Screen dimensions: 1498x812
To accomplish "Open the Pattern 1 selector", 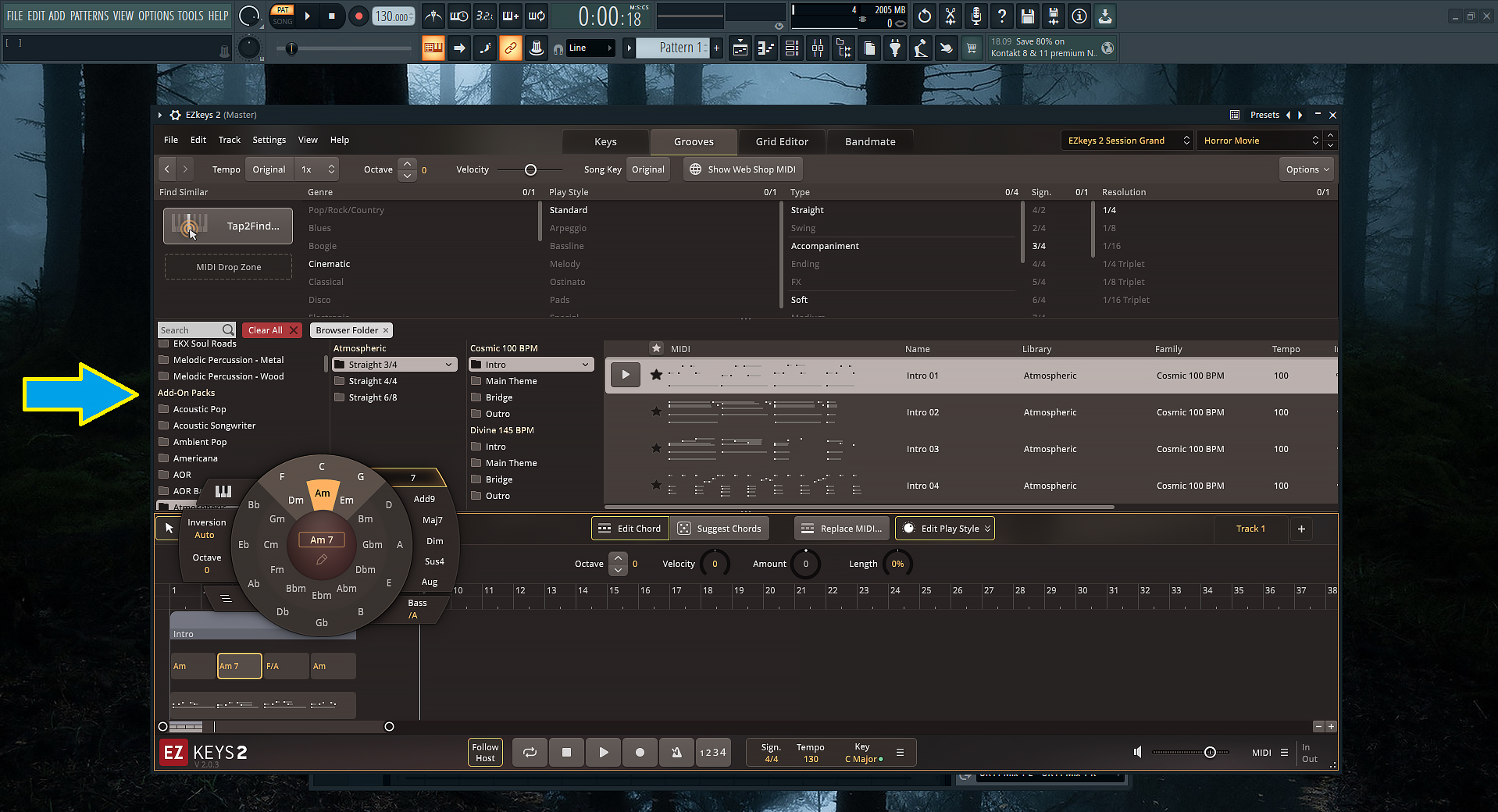I will click(672, 48).
